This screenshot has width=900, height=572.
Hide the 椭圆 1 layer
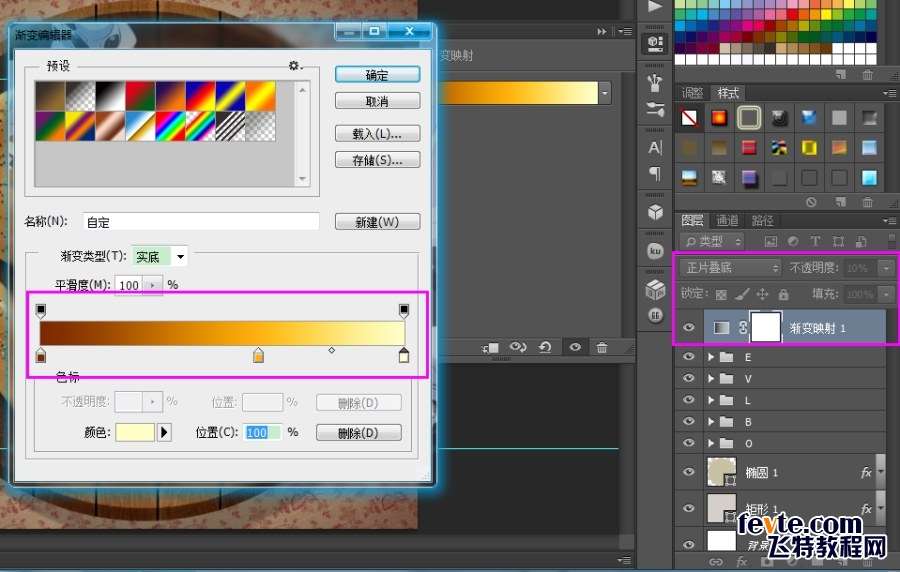click(x=688, y=472)
